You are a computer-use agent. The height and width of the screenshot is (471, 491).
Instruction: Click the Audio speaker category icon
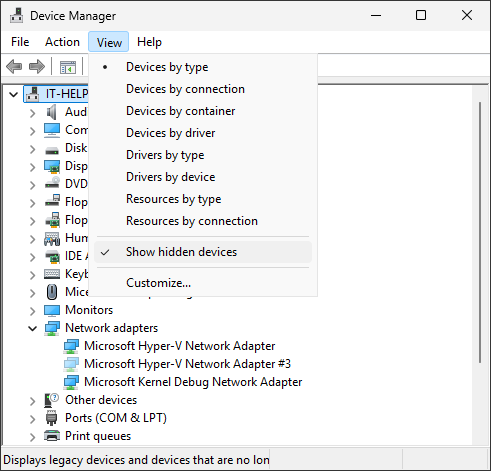[52, 112]
